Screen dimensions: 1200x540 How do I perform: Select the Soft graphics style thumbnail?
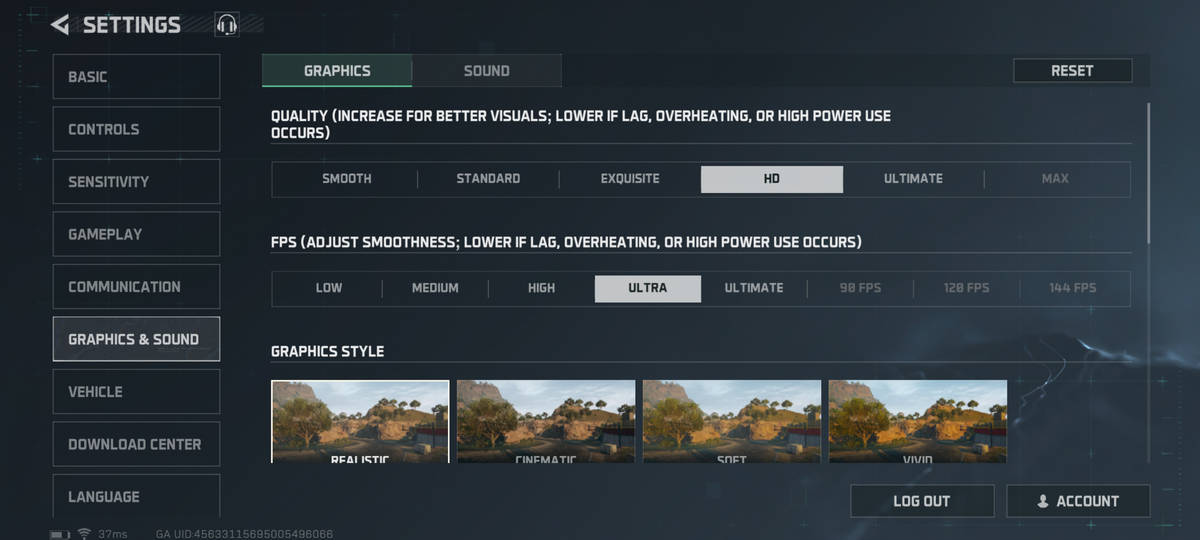click(x=731, y=421)
